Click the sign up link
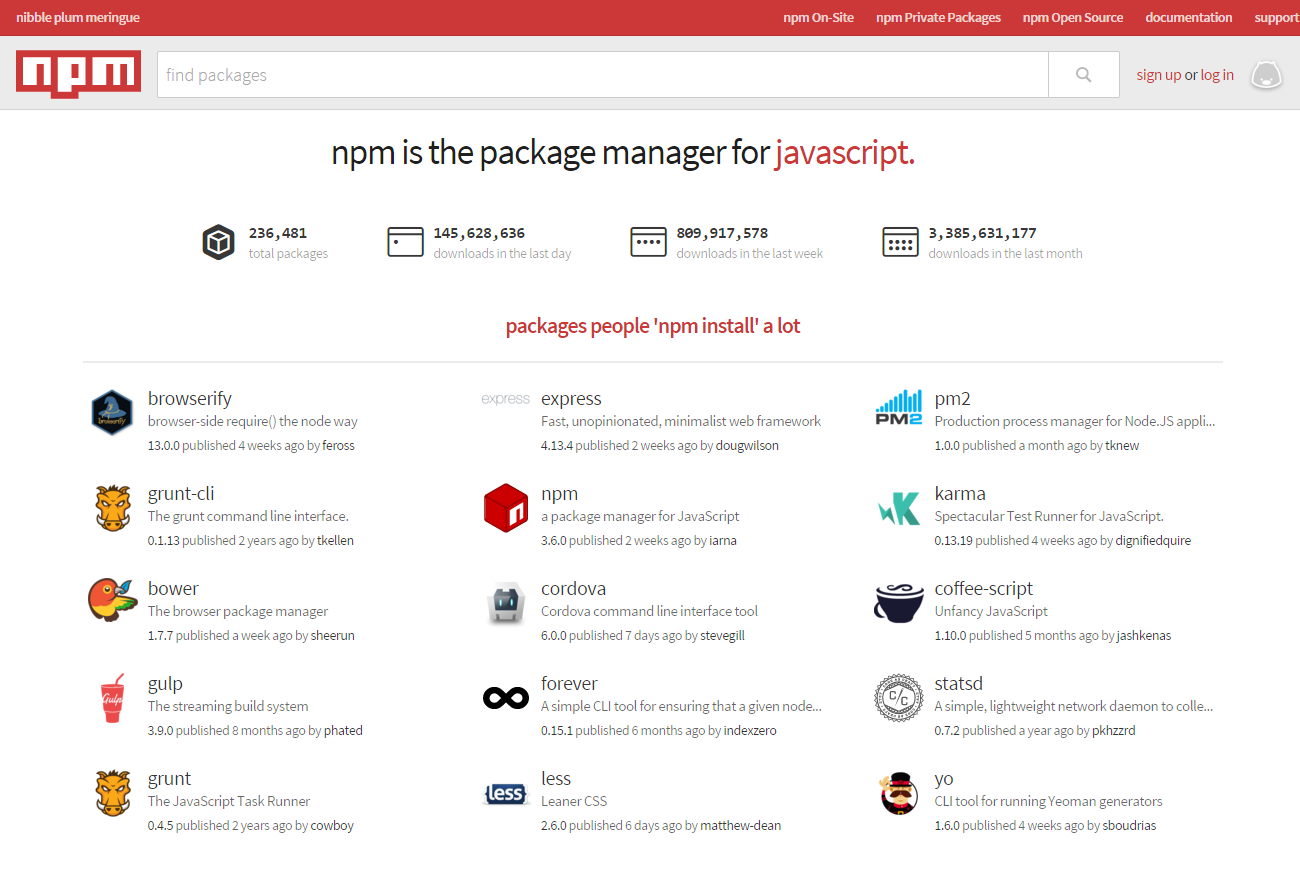Screen dimensions: 1300x869 [x=1158, y=75]
